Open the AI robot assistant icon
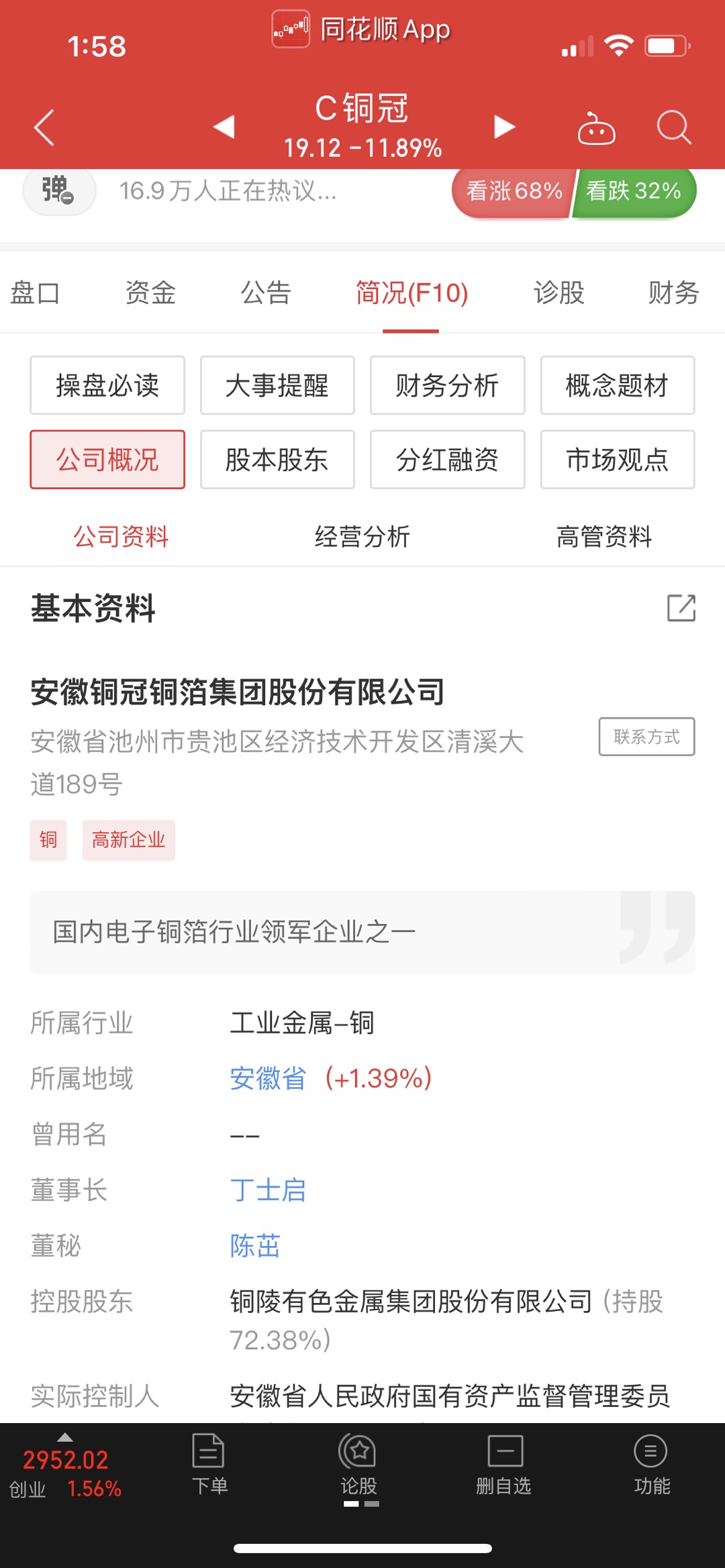Viewport: 725px width, 1568px height. point(596,128)
